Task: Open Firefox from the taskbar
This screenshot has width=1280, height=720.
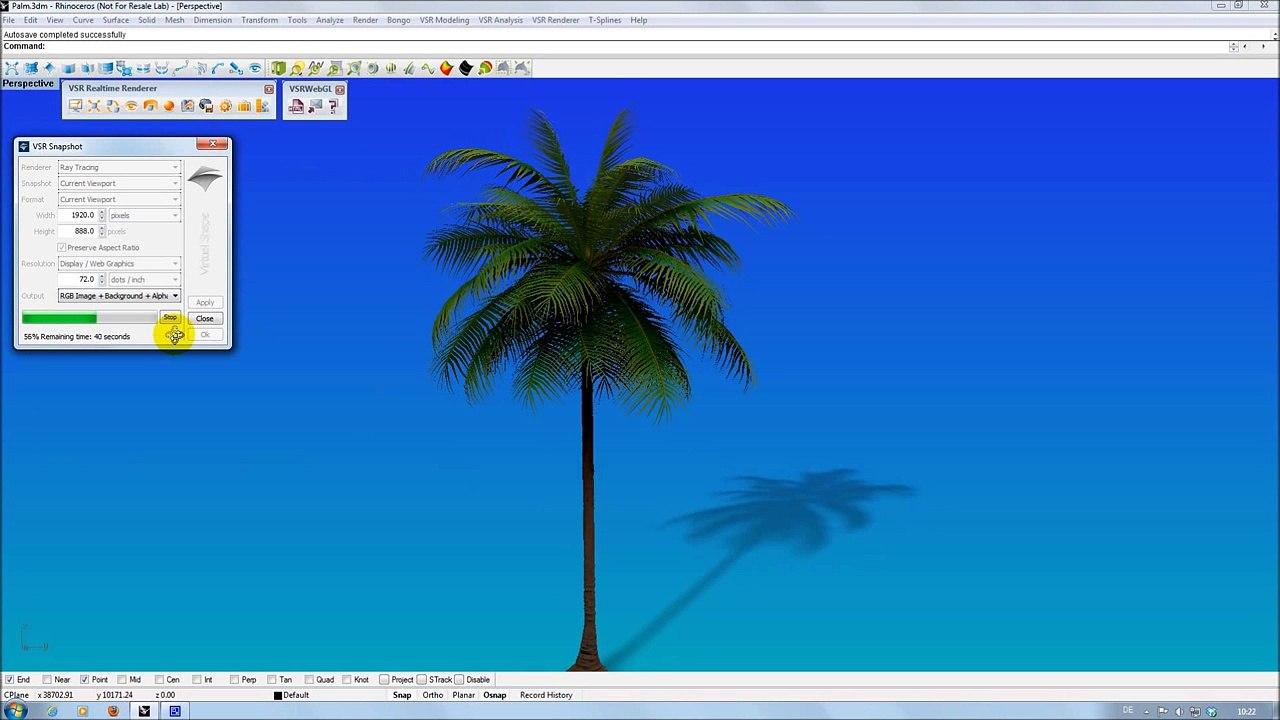Action: (113, 711)
